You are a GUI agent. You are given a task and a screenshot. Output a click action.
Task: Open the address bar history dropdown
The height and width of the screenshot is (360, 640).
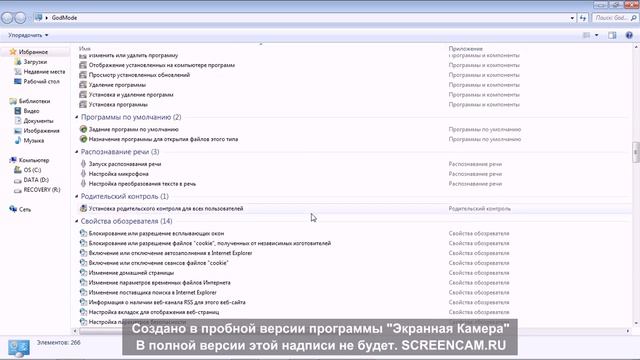tap(572, 18)
